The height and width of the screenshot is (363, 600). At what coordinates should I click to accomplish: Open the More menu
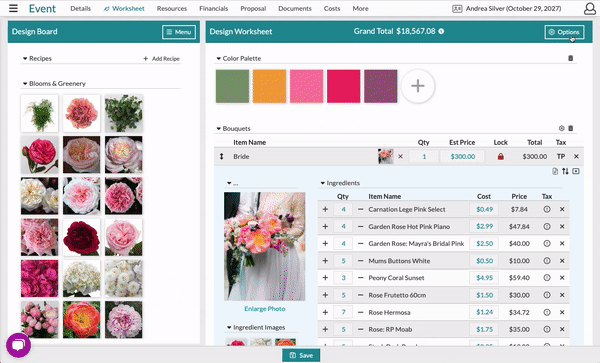click(360, 8)
